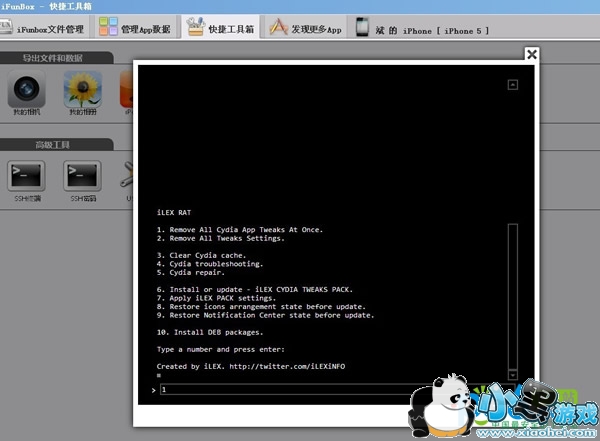Click the small up-arrow box in the terminal's top right
This screenshot has width=600, height=441.
pos(513,85)
